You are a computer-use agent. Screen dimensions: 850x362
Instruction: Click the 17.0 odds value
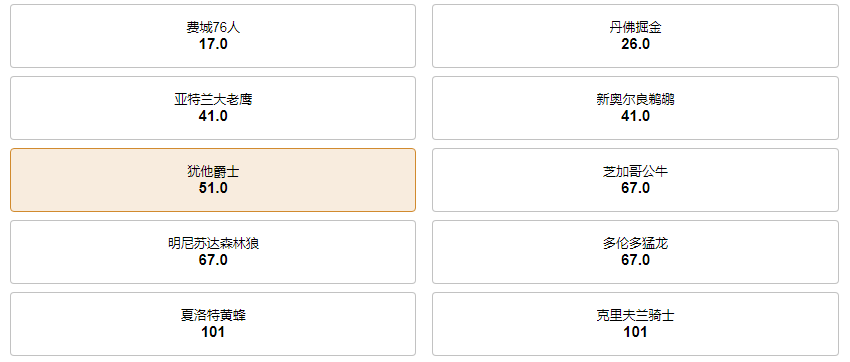coord(213,44)
